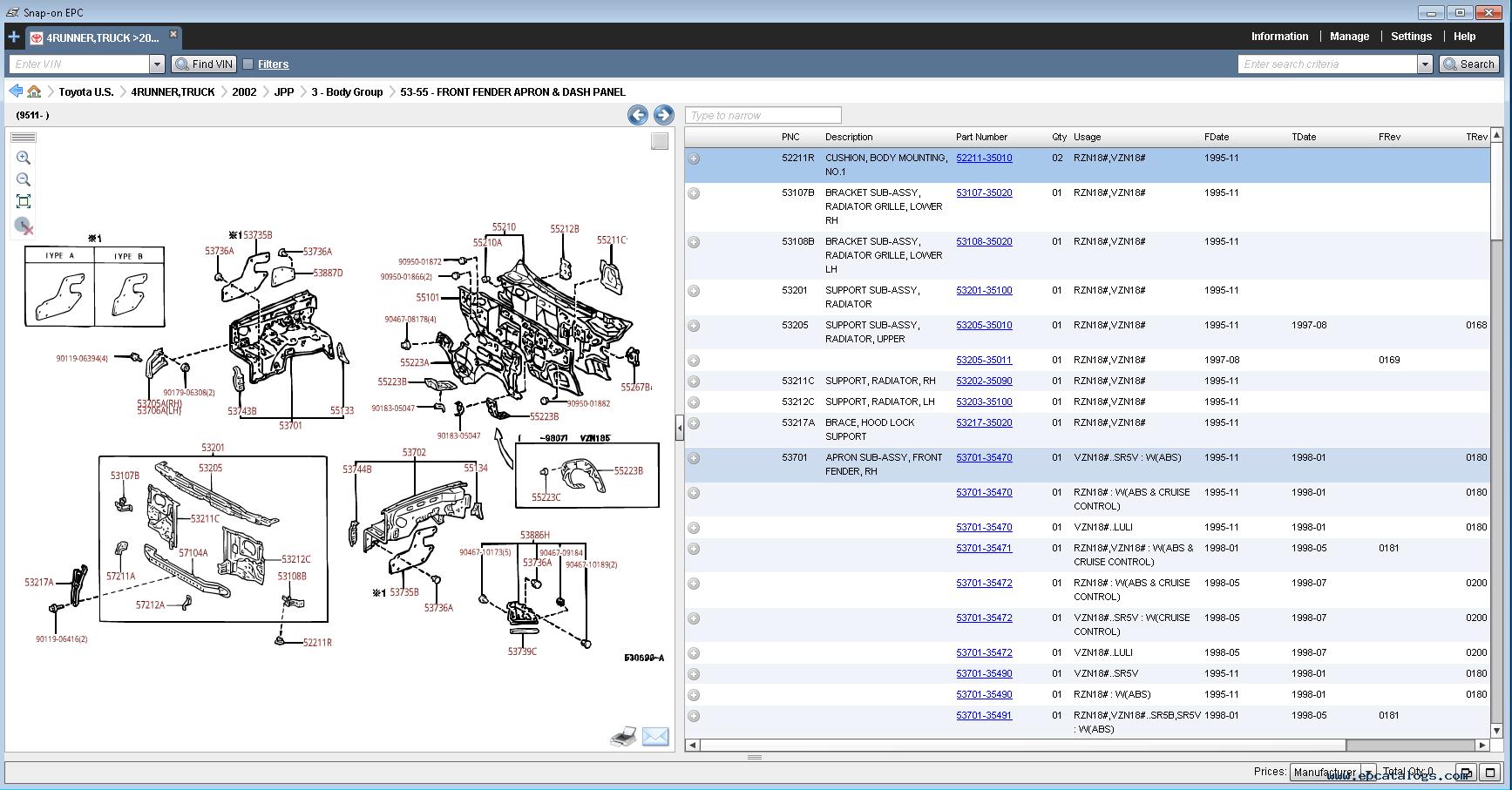Click the restore panel icon in status bar

pos(1466,773)
